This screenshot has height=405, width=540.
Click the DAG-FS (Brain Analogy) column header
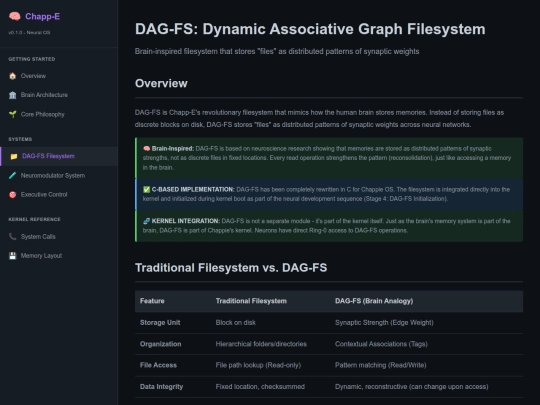374,301
